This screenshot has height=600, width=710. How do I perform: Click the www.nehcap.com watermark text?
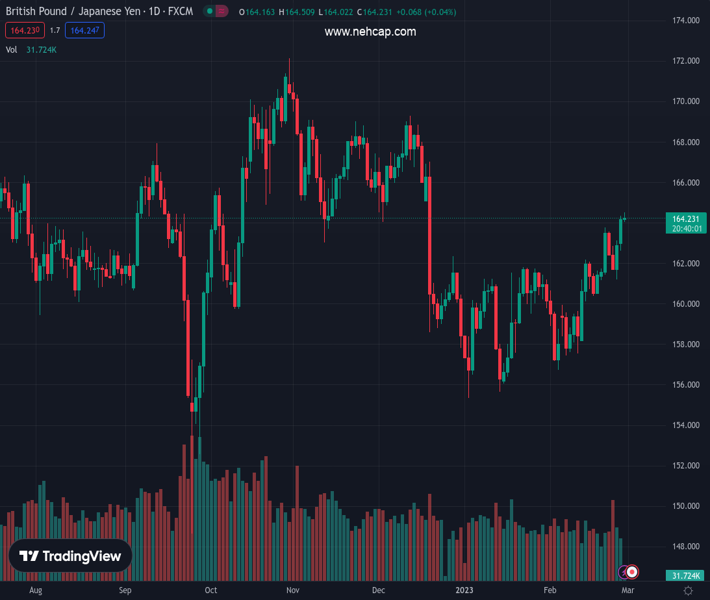[370, 32]
